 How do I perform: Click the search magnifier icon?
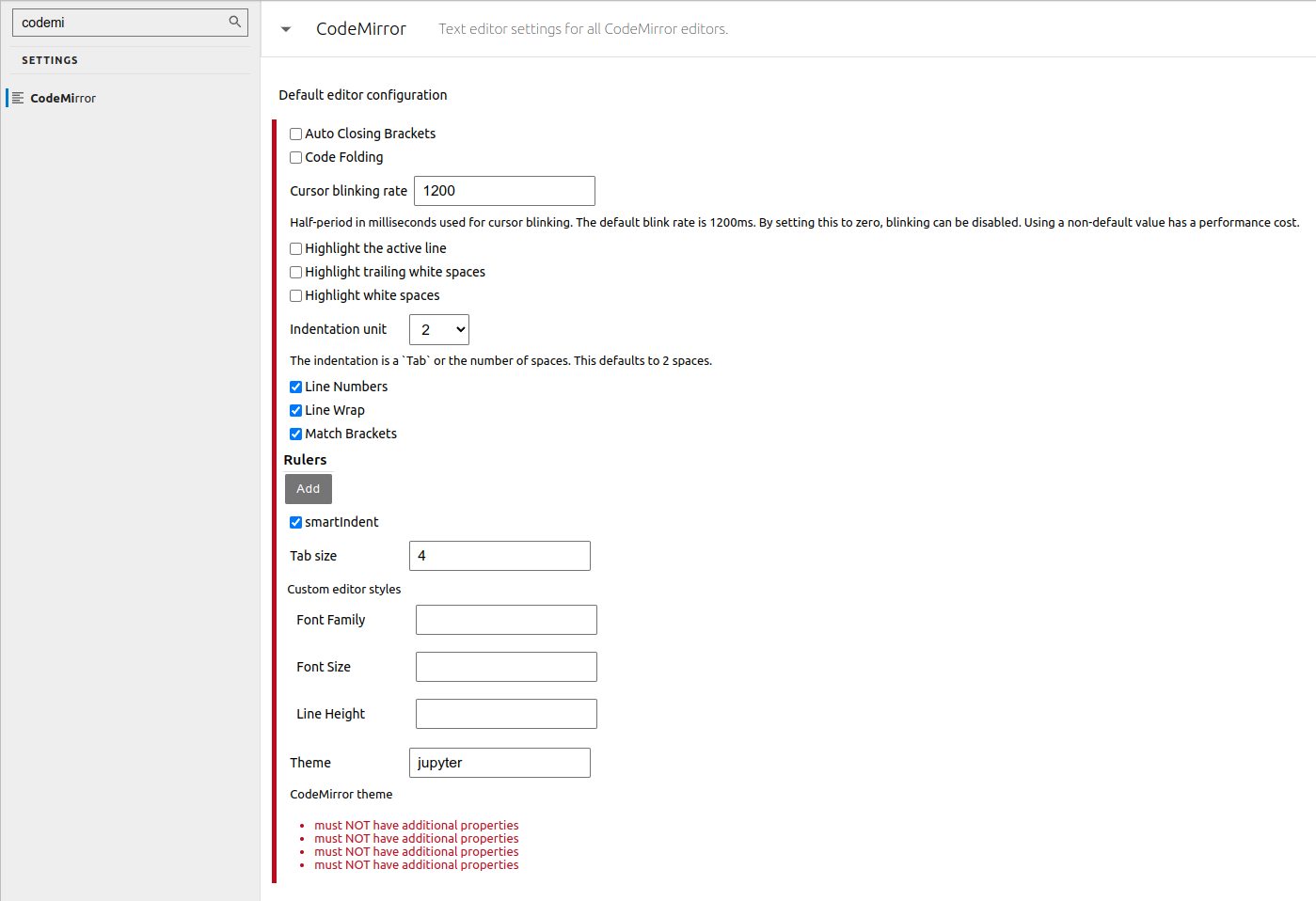234,21
